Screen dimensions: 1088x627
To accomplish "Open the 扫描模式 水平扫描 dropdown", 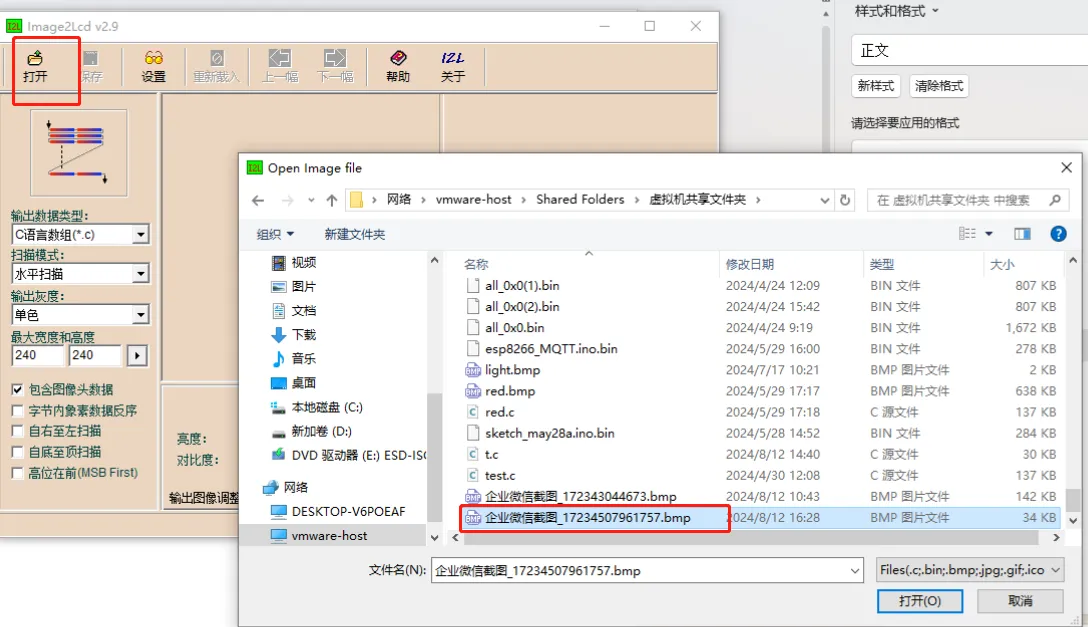I will [x=140, y=274].
